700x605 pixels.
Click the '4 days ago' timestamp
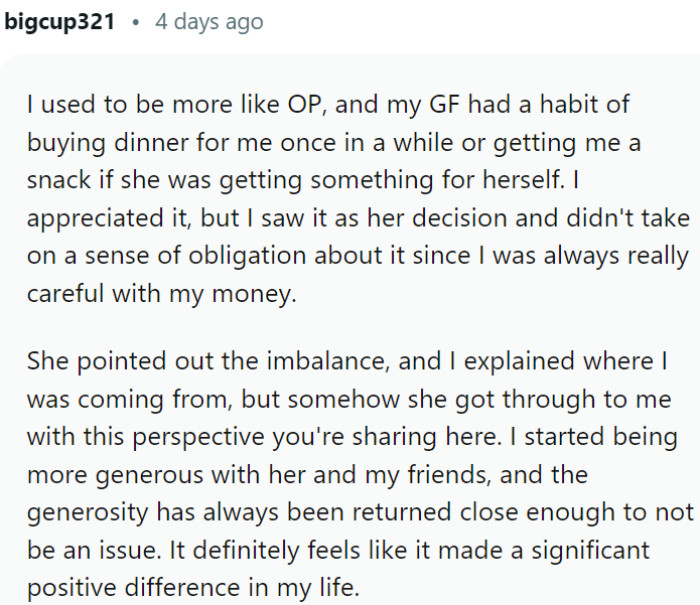tap(209, 21)
